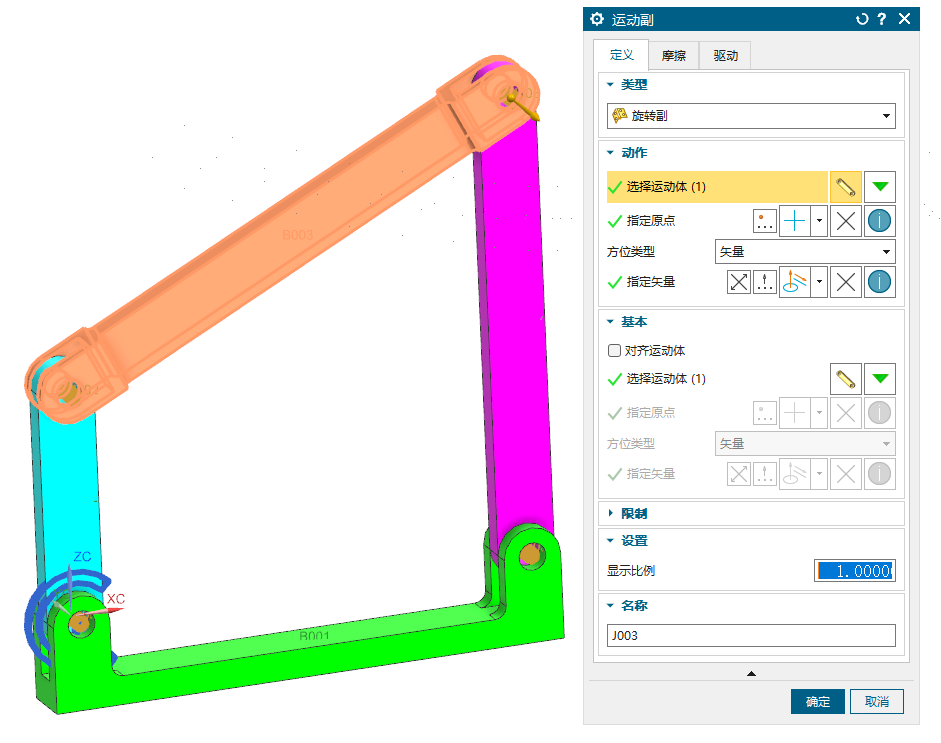Click the reverse direction icon for 指定矢量
The height and width of the screenshot is (743, 941).
coord(739,282)
